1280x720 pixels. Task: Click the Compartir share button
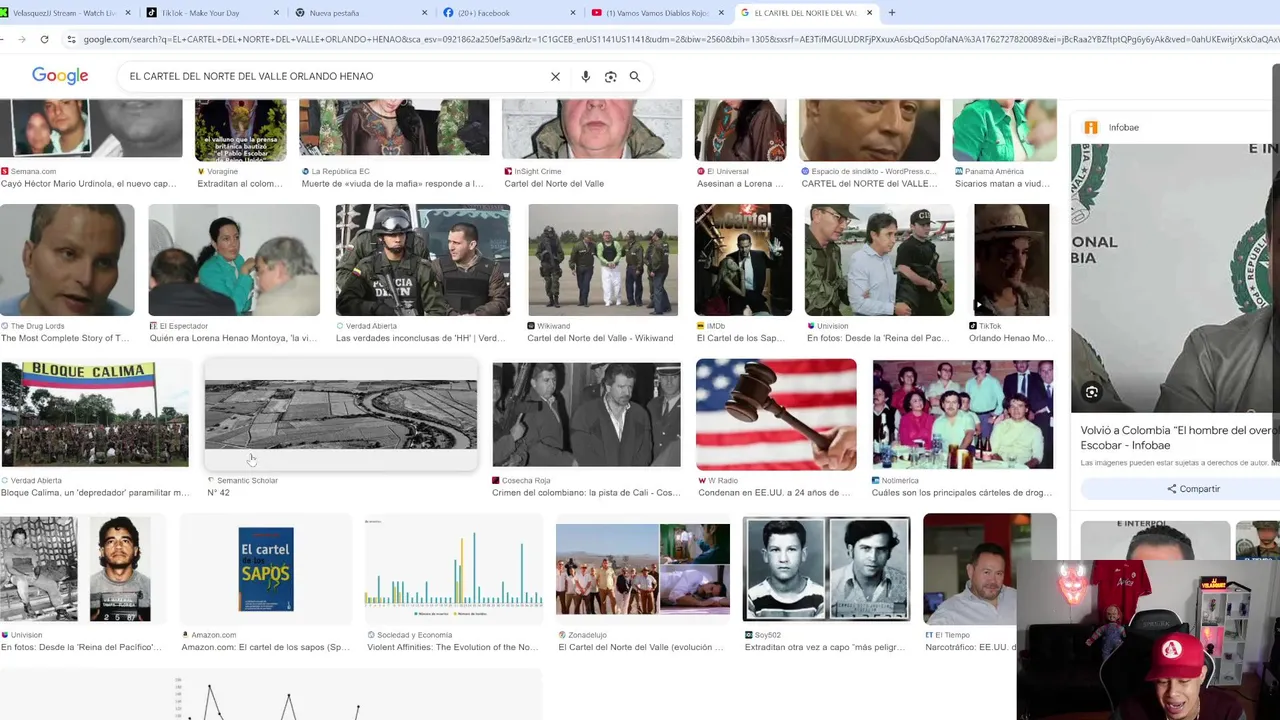[x=1193, y=489]
